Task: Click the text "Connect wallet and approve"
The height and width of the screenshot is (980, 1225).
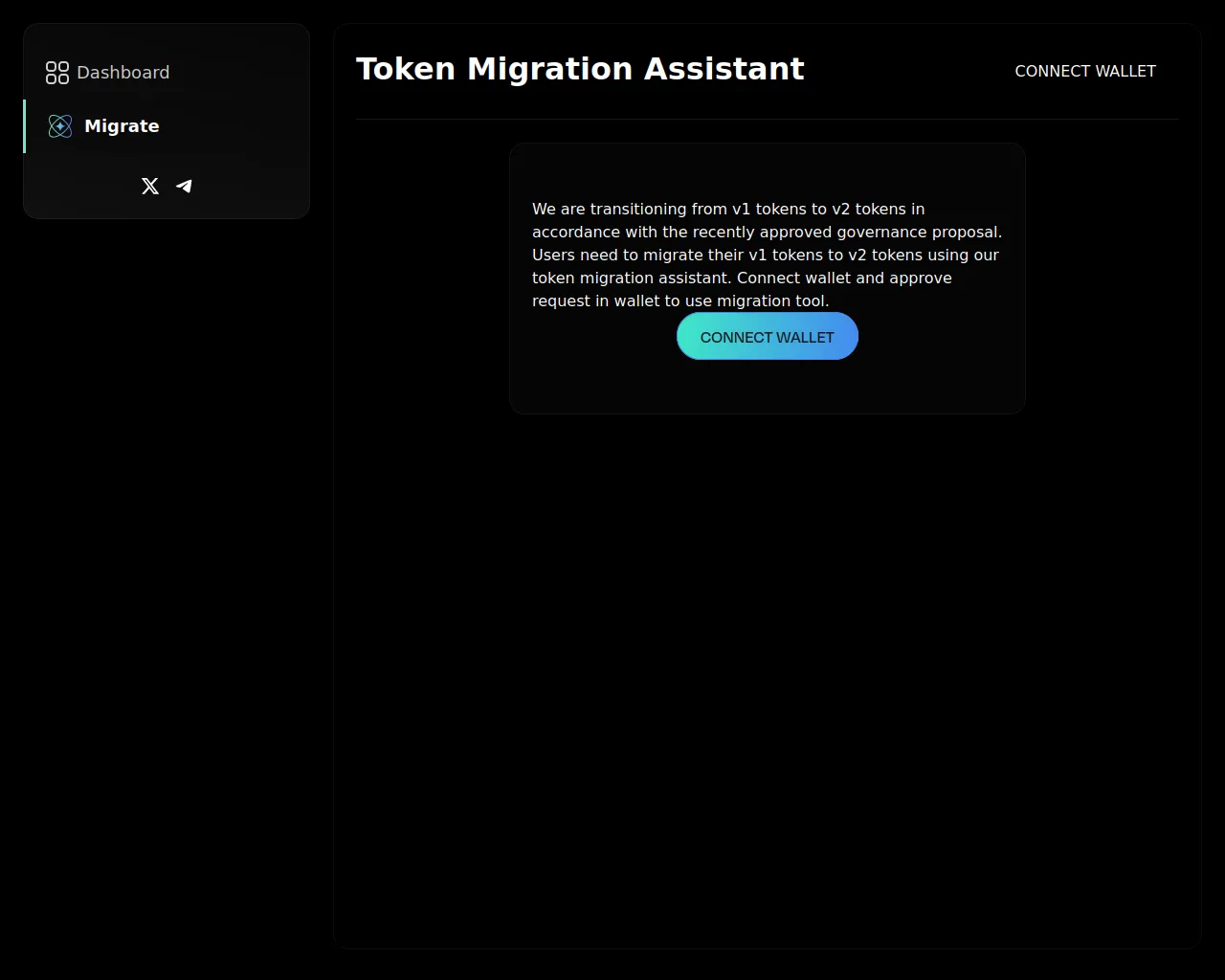Action: [x=843, y=278]
